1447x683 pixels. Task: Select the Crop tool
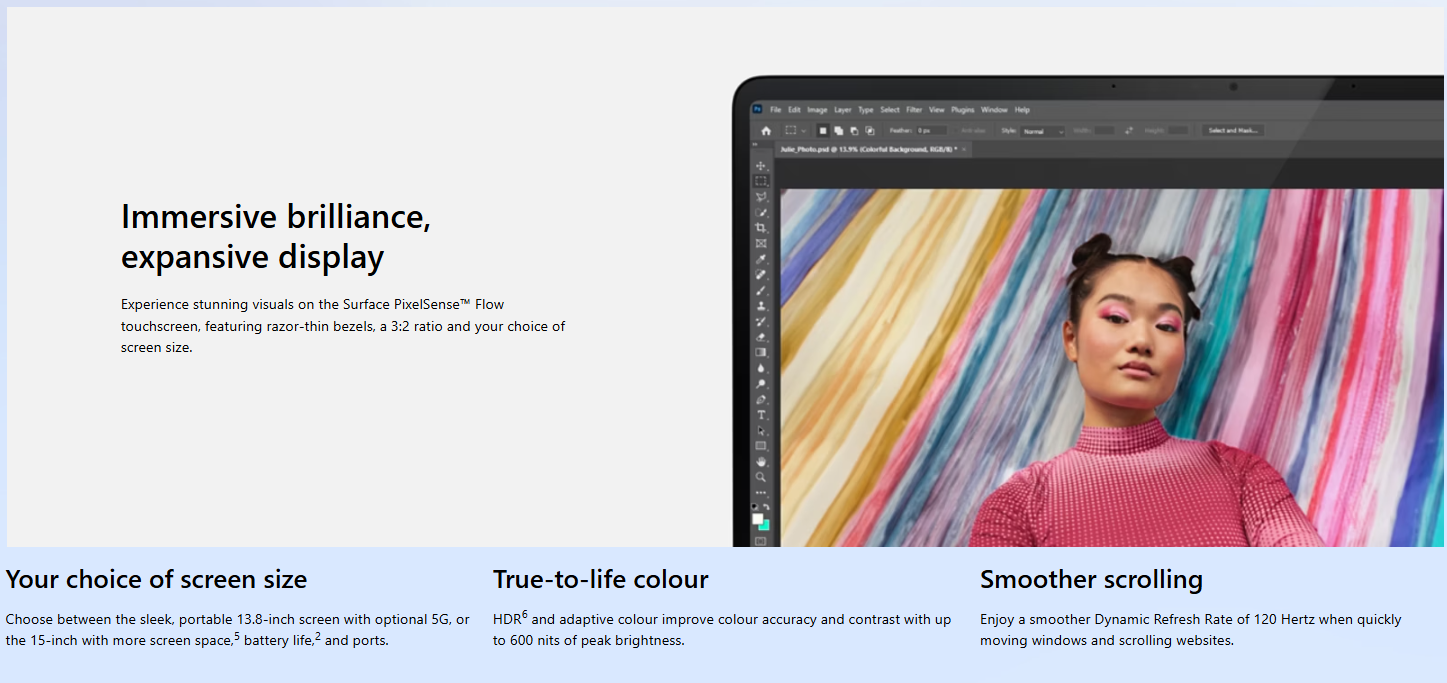click(x=761, y=228)
